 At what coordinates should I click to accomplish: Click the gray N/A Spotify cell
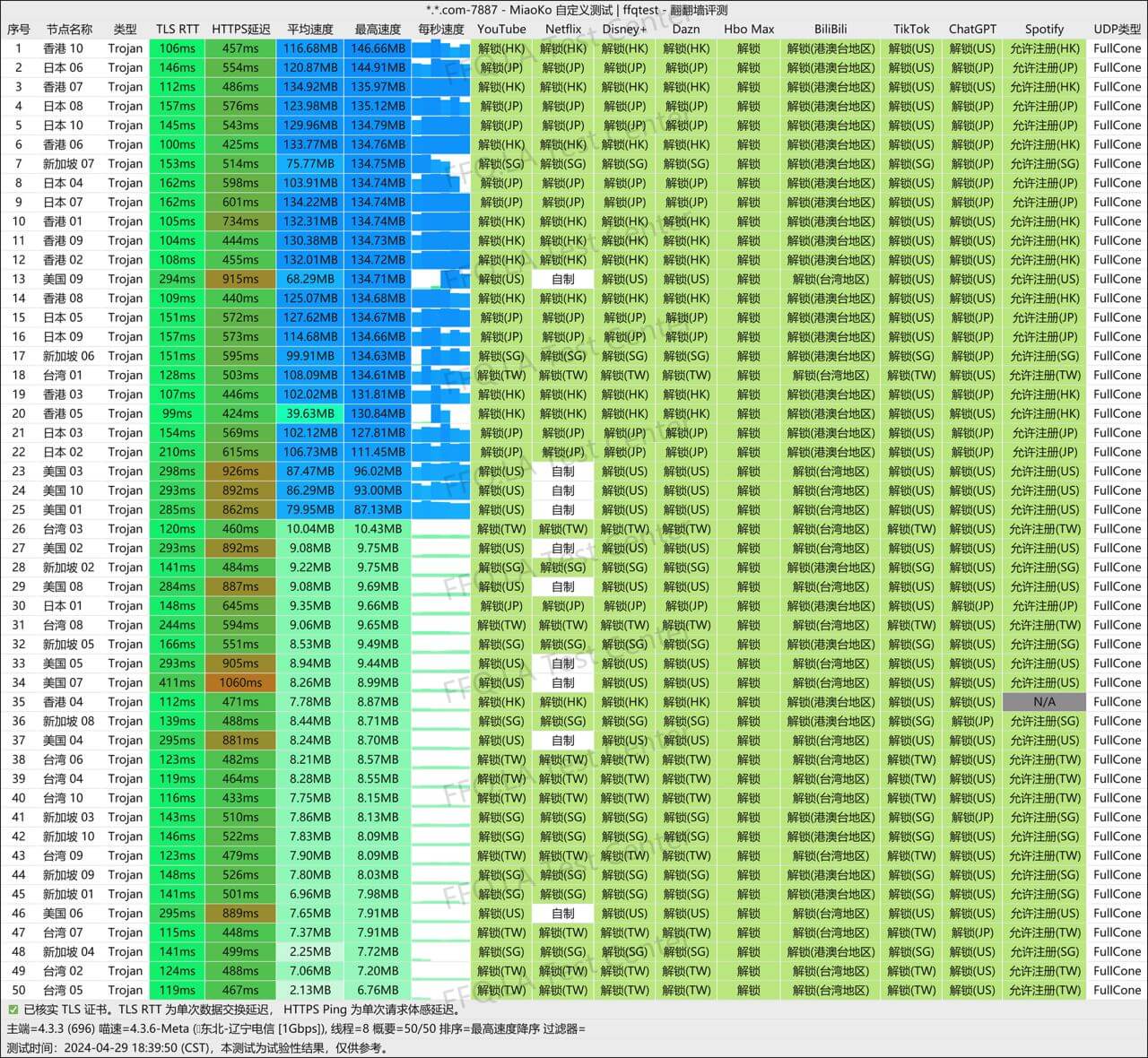click(1044, 702)
